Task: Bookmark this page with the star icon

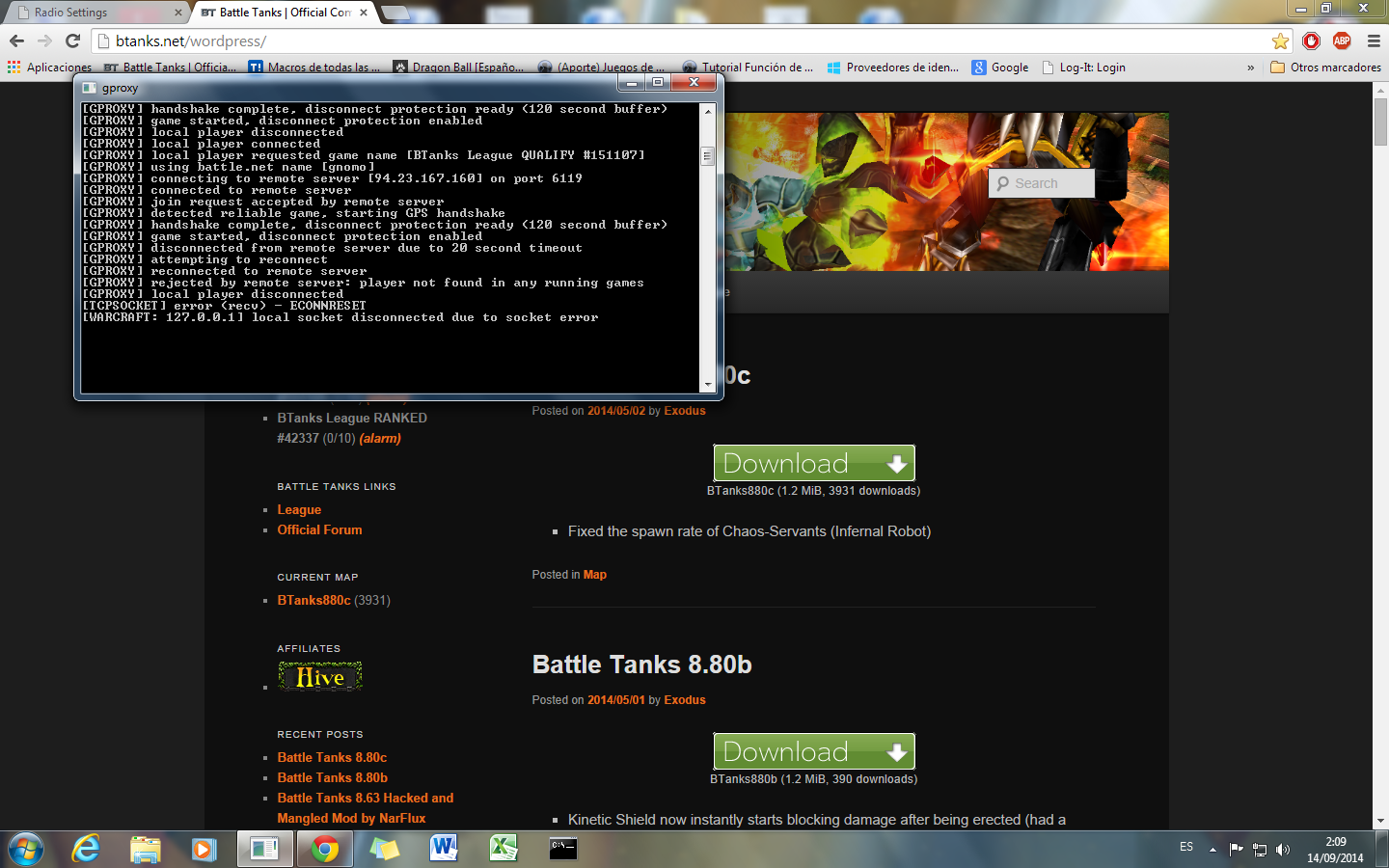Action: pos(1280,41)
